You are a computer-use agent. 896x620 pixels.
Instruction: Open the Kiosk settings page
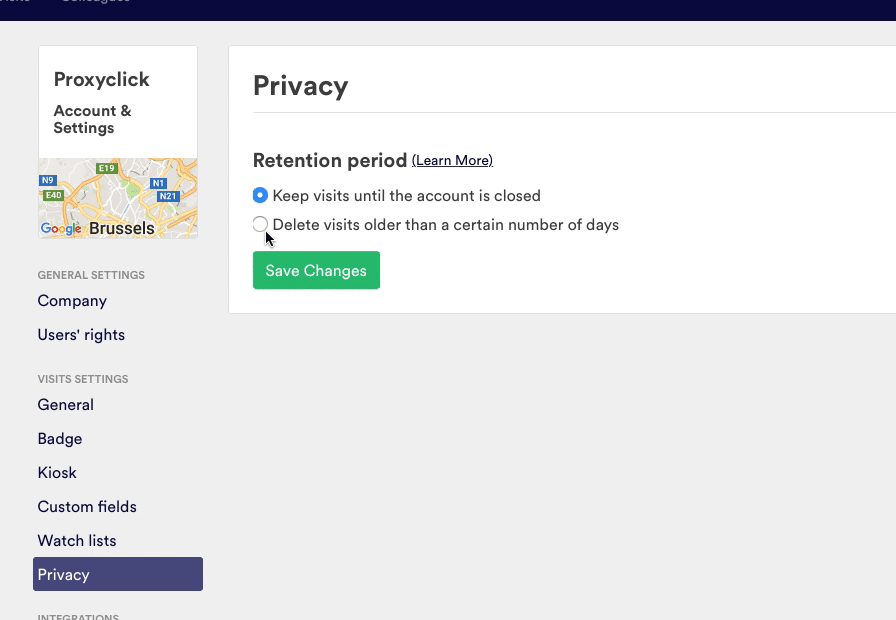(x=57, y=473)
